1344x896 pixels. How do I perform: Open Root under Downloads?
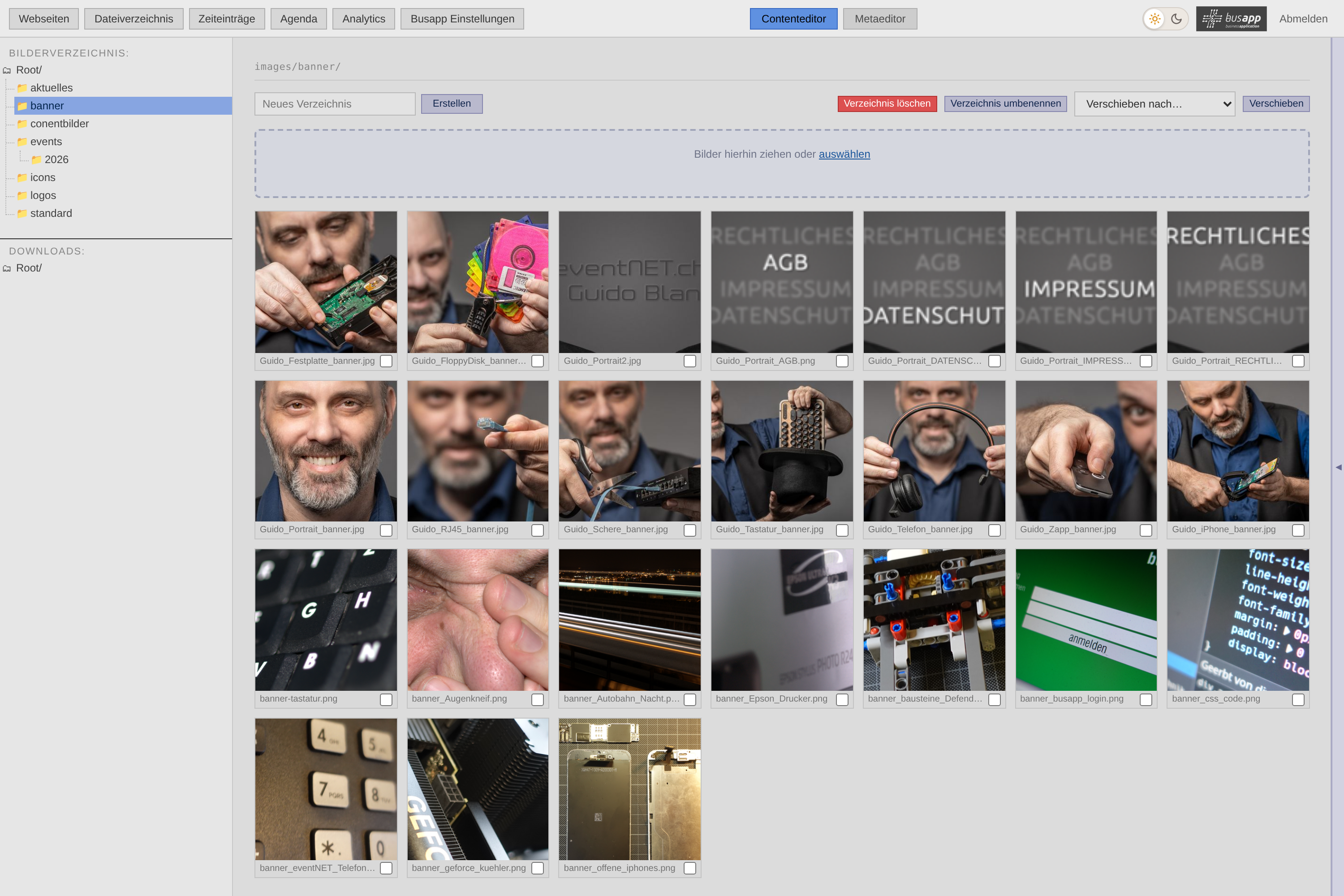pyautogui.click(x=29, y=268)
